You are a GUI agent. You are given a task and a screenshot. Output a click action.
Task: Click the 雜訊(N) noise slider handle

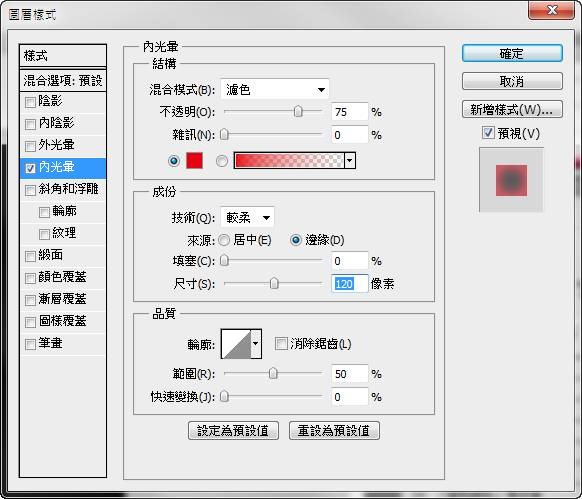click(x=224, y=134)
